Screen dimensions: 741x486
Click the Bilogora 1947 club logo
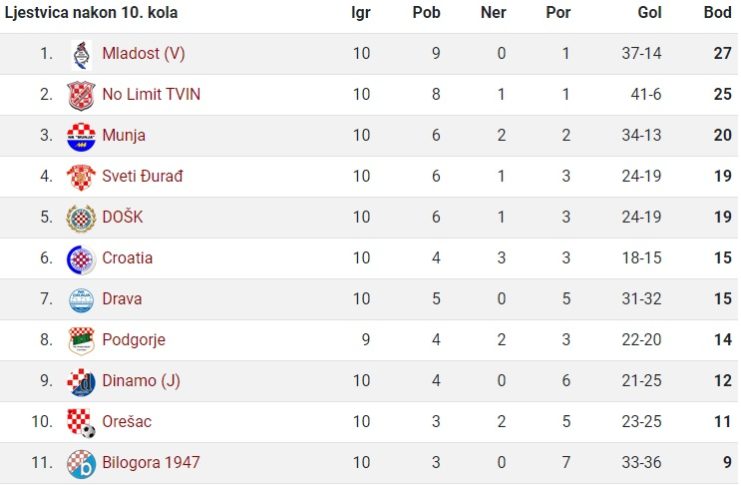click(81, 464)
